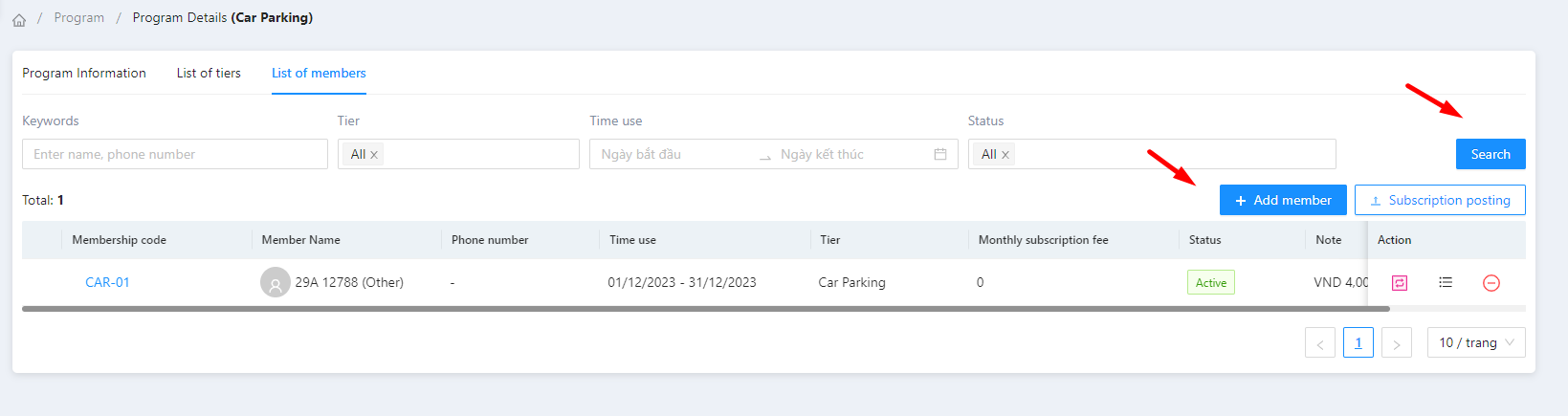This screenshot has width=1568, height=416.
Task: Open the Tier filter dropdown
Action: point(478,155)
